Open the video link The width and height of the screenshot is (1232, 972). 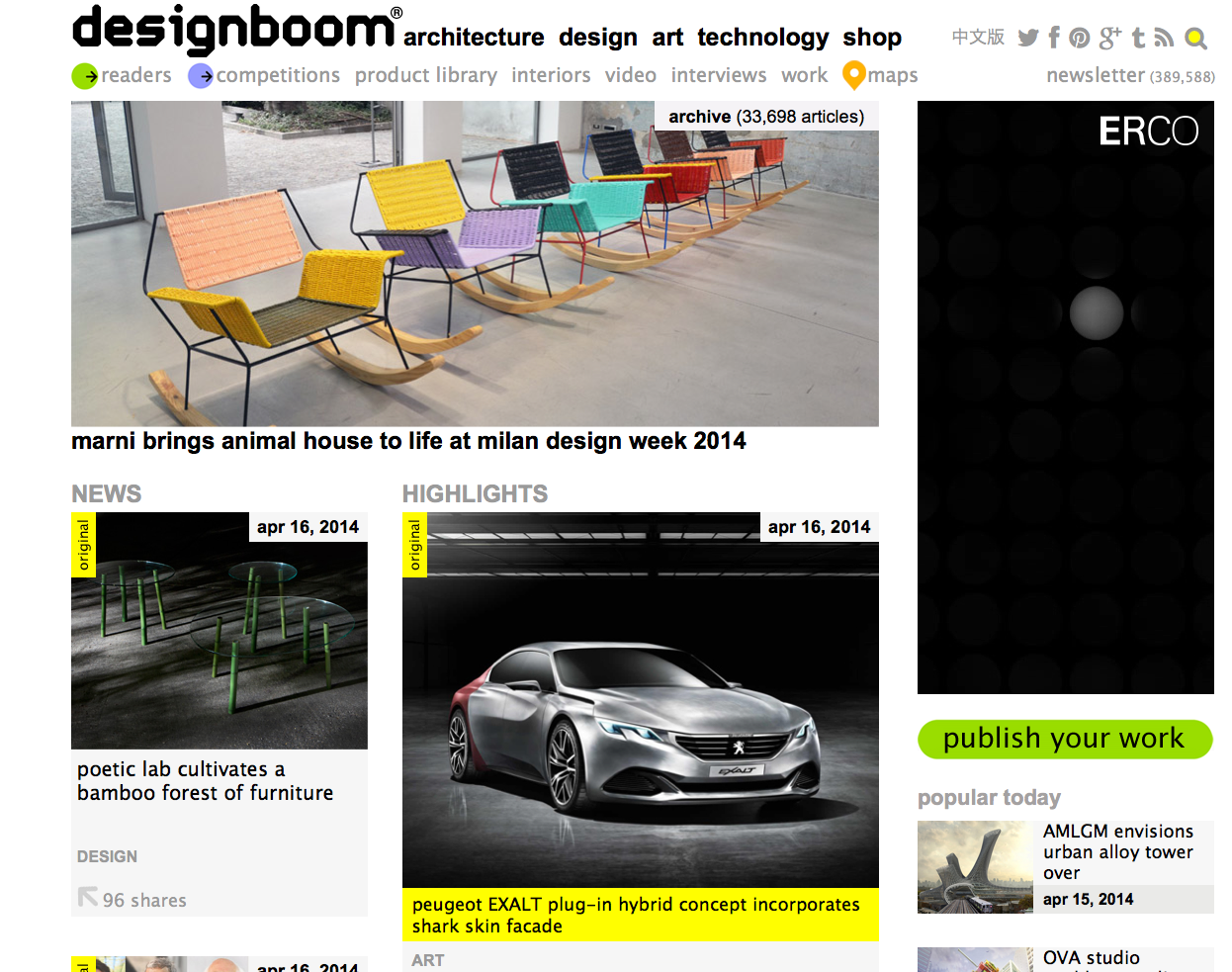[x=631, y=75]
